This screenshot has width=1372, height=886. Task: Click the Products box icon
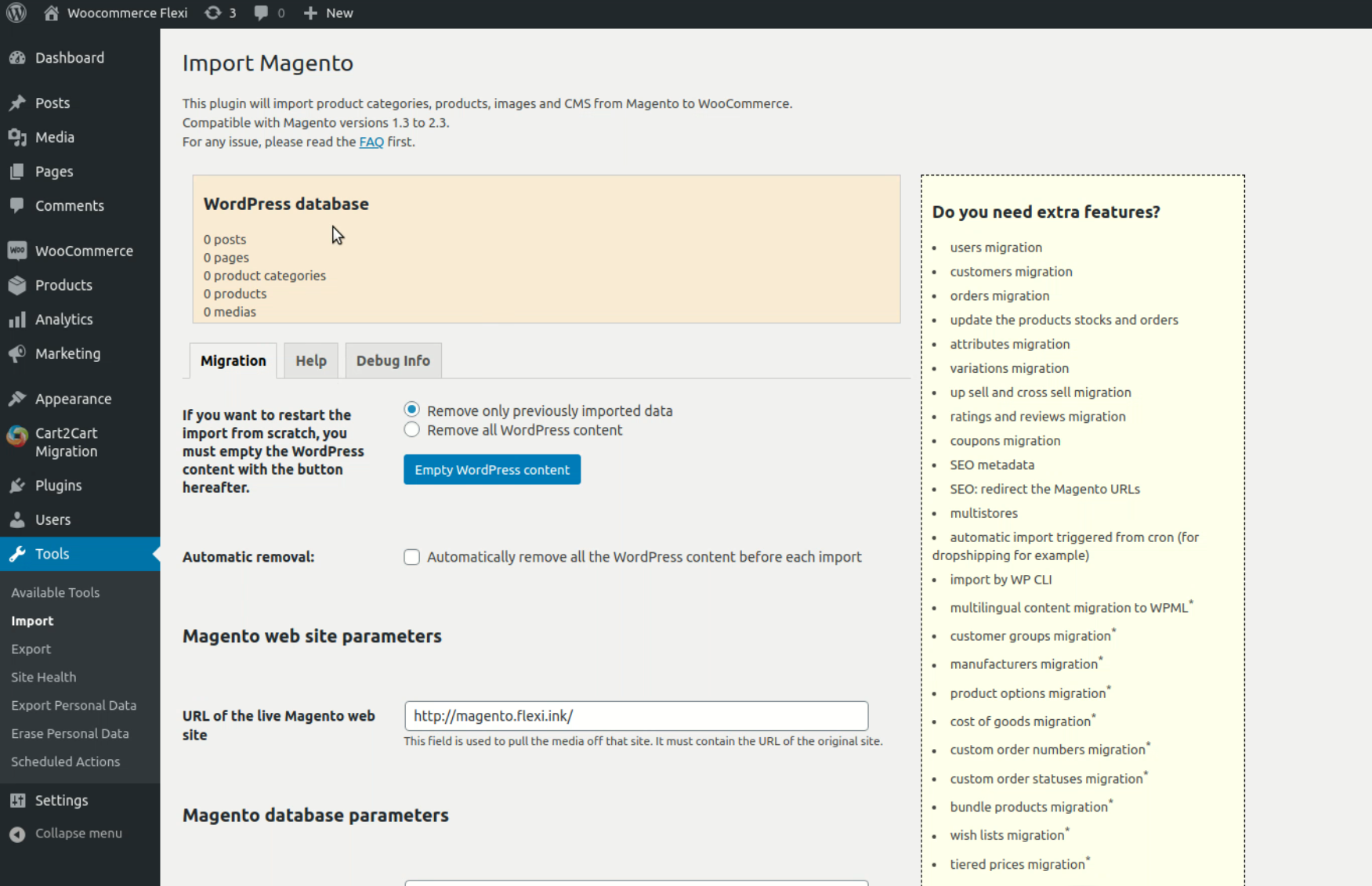click(17, 285)
